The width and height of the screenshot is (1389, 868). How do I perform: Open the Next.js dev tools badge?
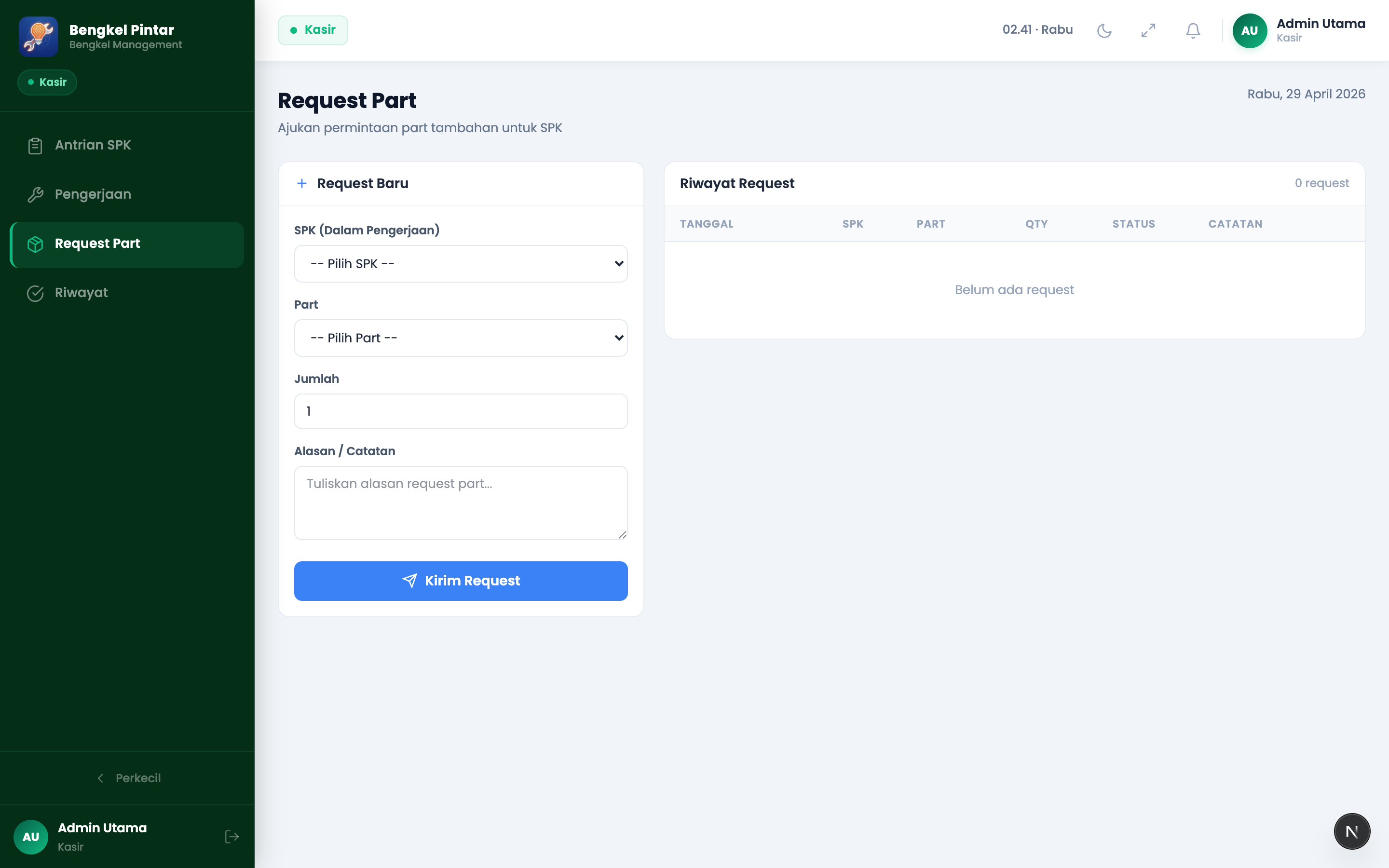[x=1352, y=831]
